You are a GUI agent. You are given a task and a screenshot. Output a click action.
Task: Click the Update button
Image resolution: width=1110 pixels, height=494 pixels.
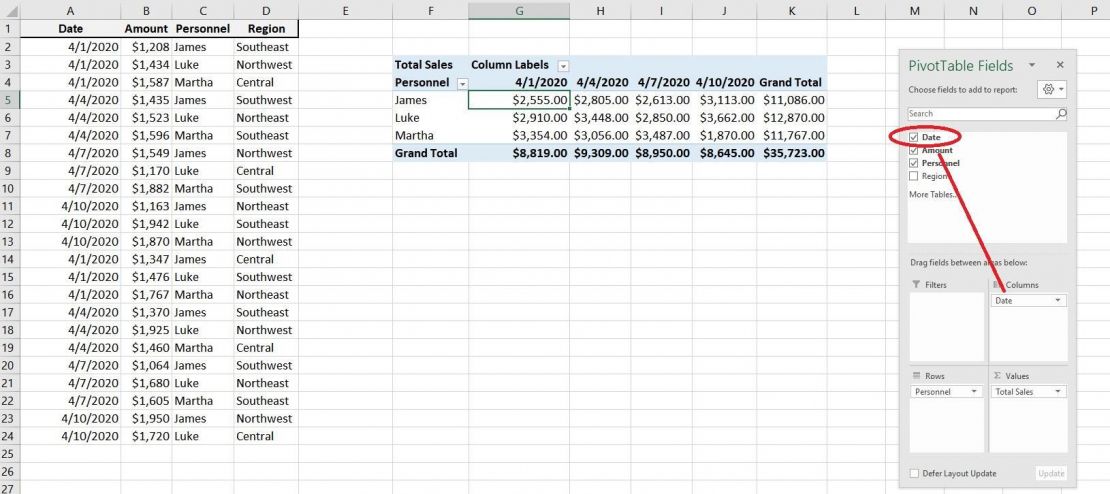1051,473
